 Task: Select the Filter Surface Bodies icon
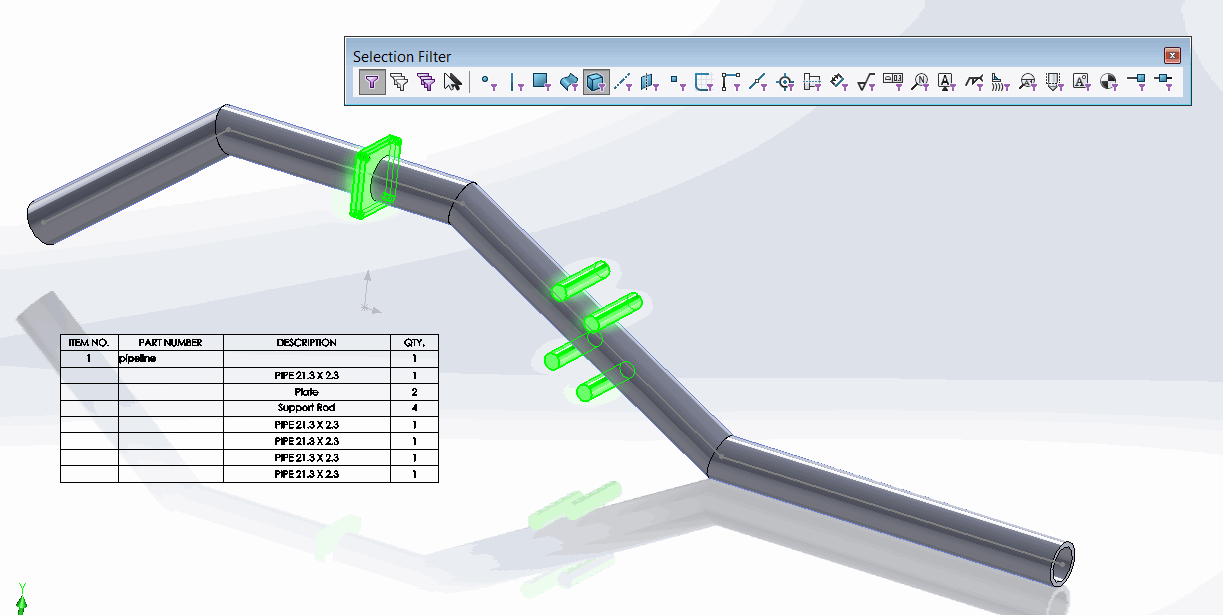(569, 82)
